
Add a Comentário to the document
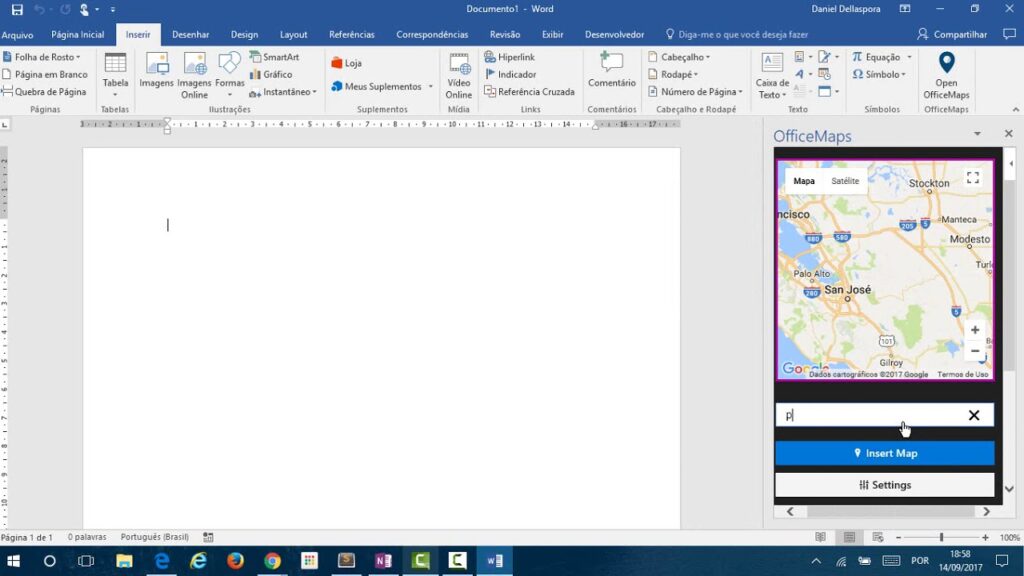[611, 71]
